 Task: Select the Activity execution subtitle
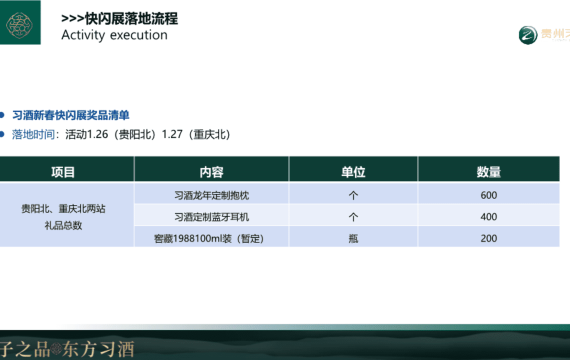115,35
